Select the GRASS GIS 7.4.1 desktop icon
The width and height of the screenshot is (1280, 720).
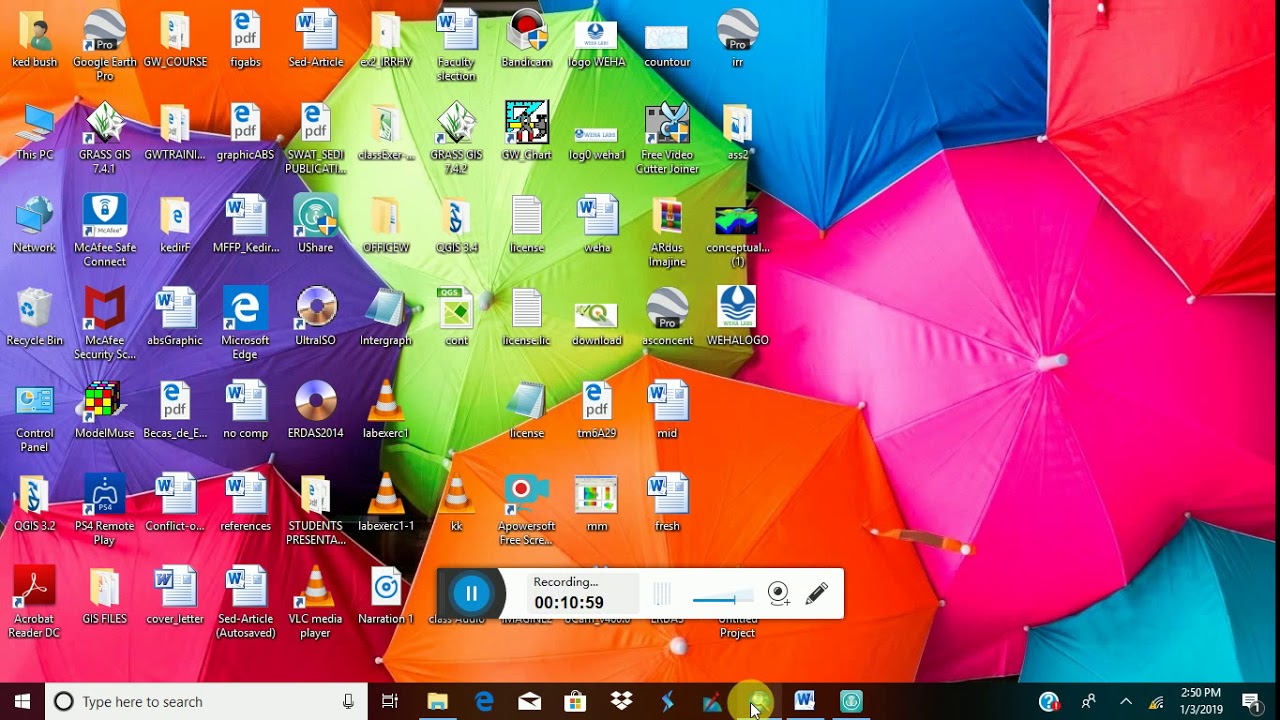[x=105, y=139]
